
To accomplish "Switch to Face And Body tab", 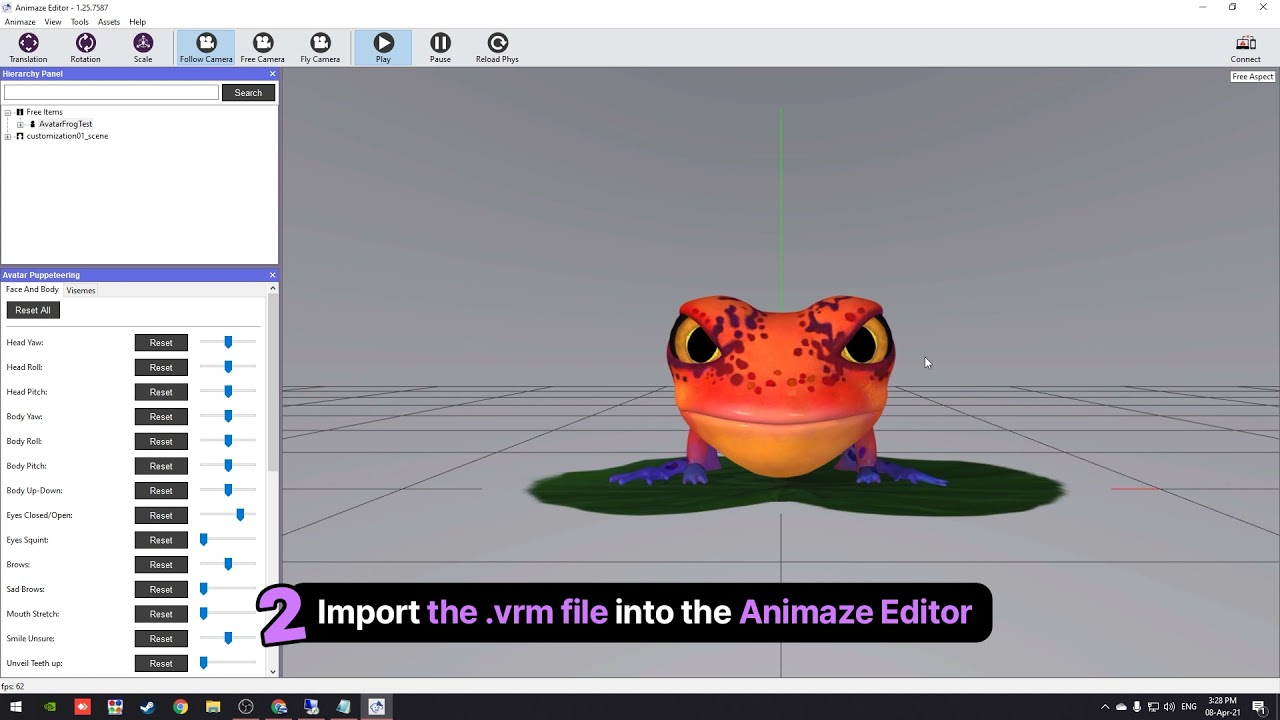I will pyautogui.click(x=32, y=290).
